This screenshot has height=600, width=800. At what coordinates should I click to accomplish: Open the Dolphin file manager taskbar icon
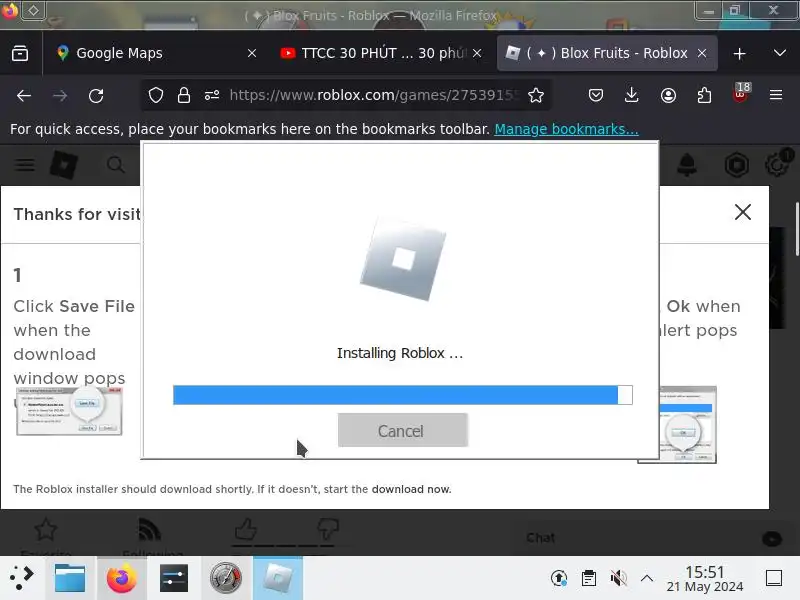pos(70,578)
